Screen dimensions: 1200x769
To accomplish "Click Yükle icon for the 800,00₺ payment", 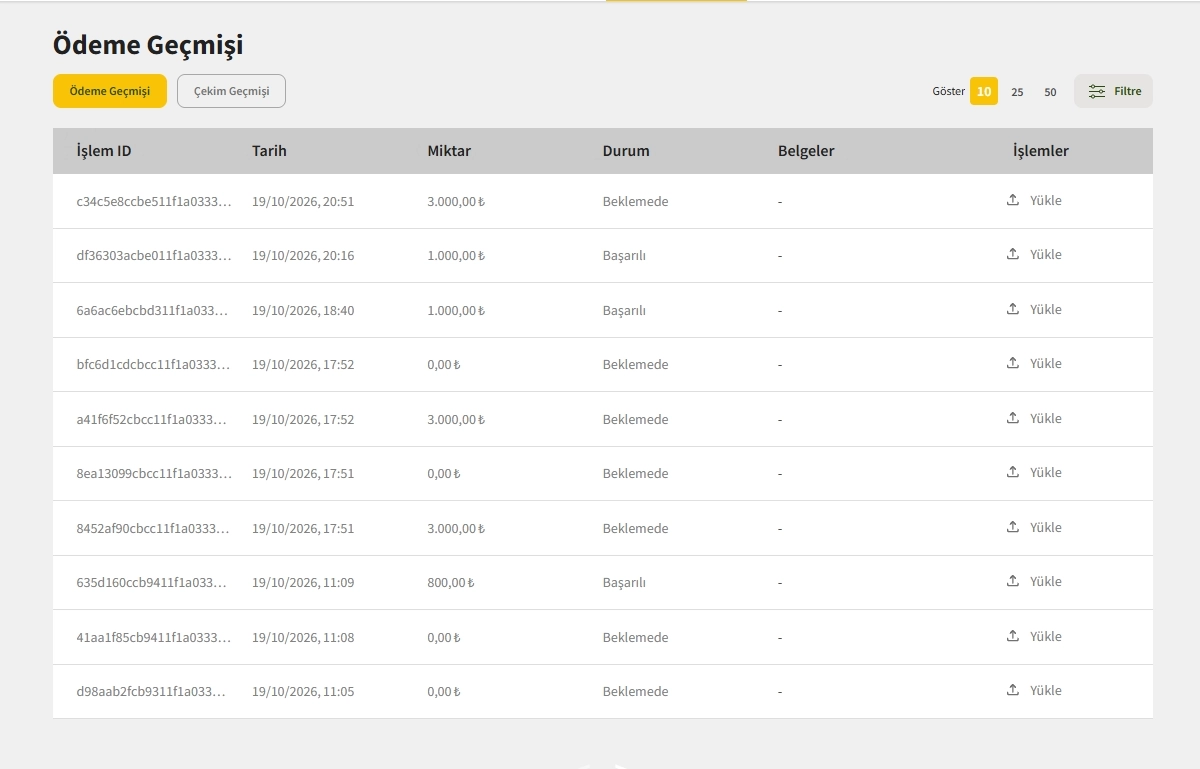I will pos(1012,581).
